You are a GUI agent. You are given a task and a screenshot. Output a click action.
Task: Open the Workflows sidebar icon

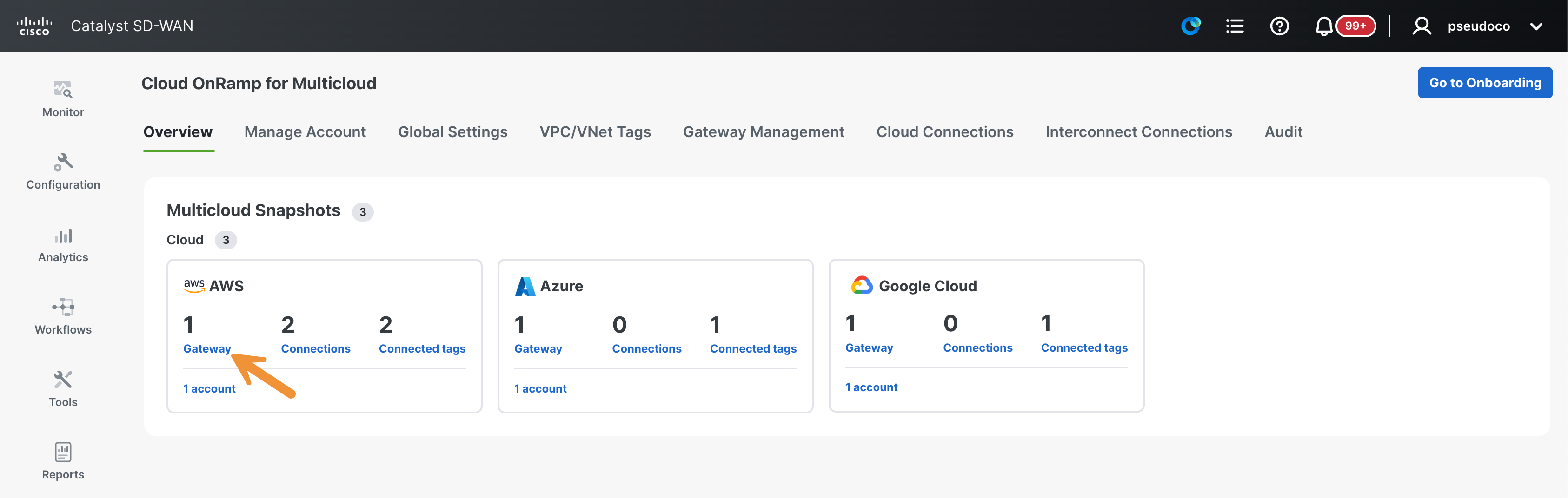63,307
